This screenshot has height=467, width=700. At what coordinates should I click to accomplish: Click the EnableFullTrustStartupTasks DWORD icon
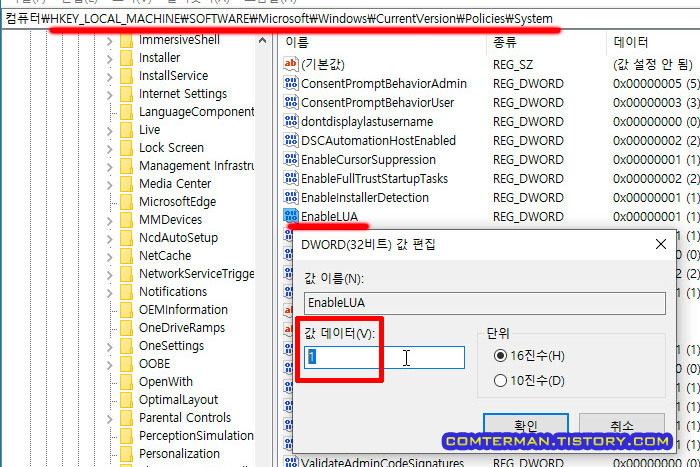tap(291, 178)
